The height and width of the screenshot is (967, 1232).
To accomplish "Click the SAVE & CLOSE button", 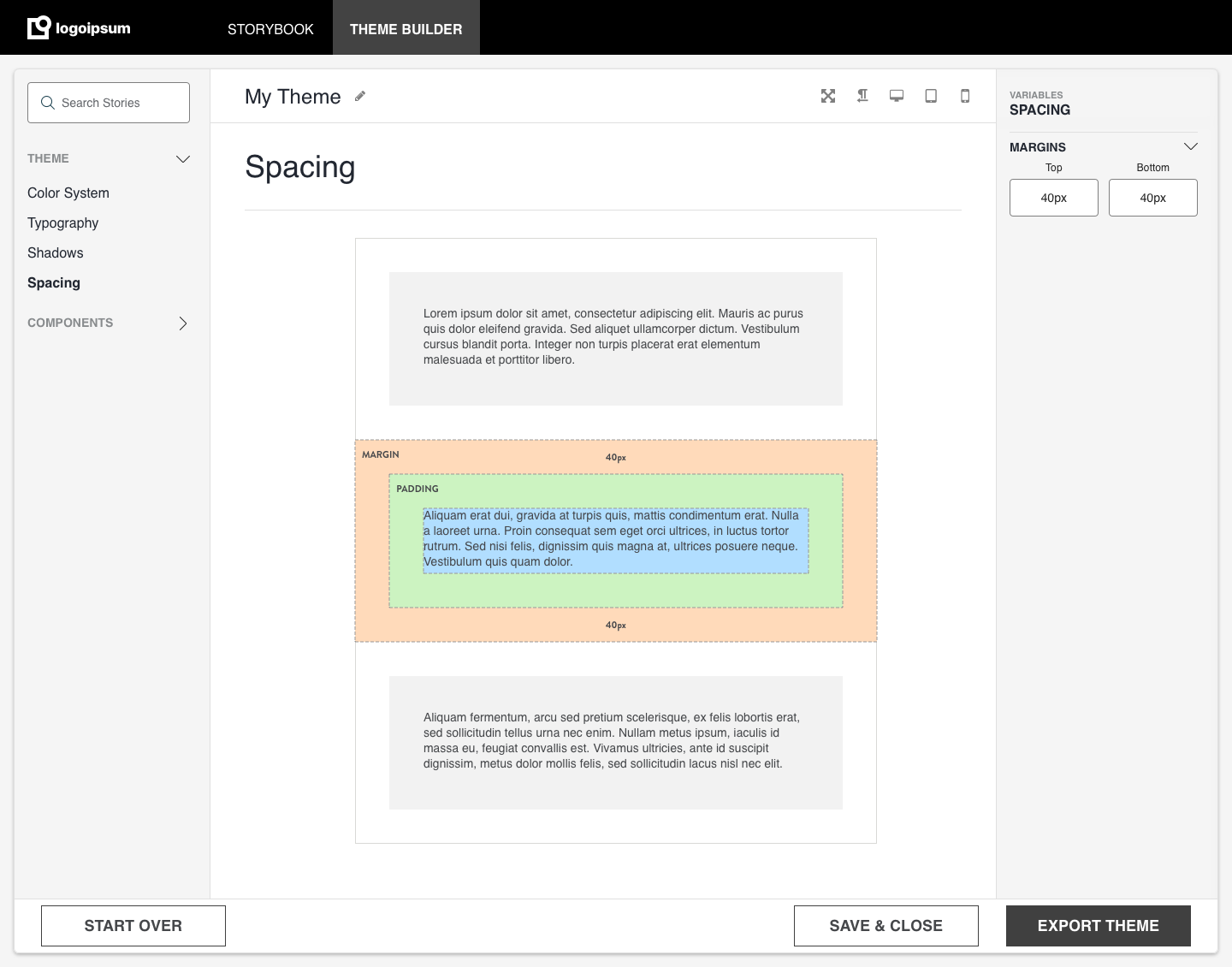I will [x=885, y=925].
